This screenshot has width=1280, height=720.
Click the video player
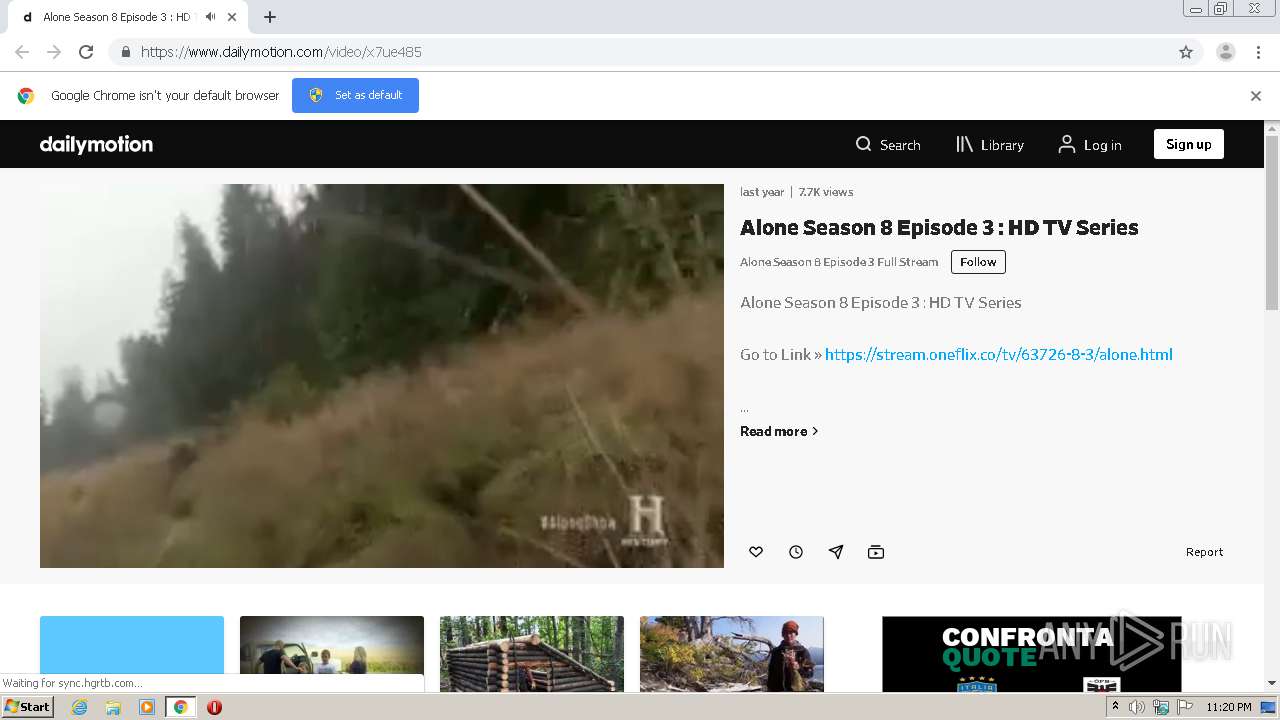(382, 376)
